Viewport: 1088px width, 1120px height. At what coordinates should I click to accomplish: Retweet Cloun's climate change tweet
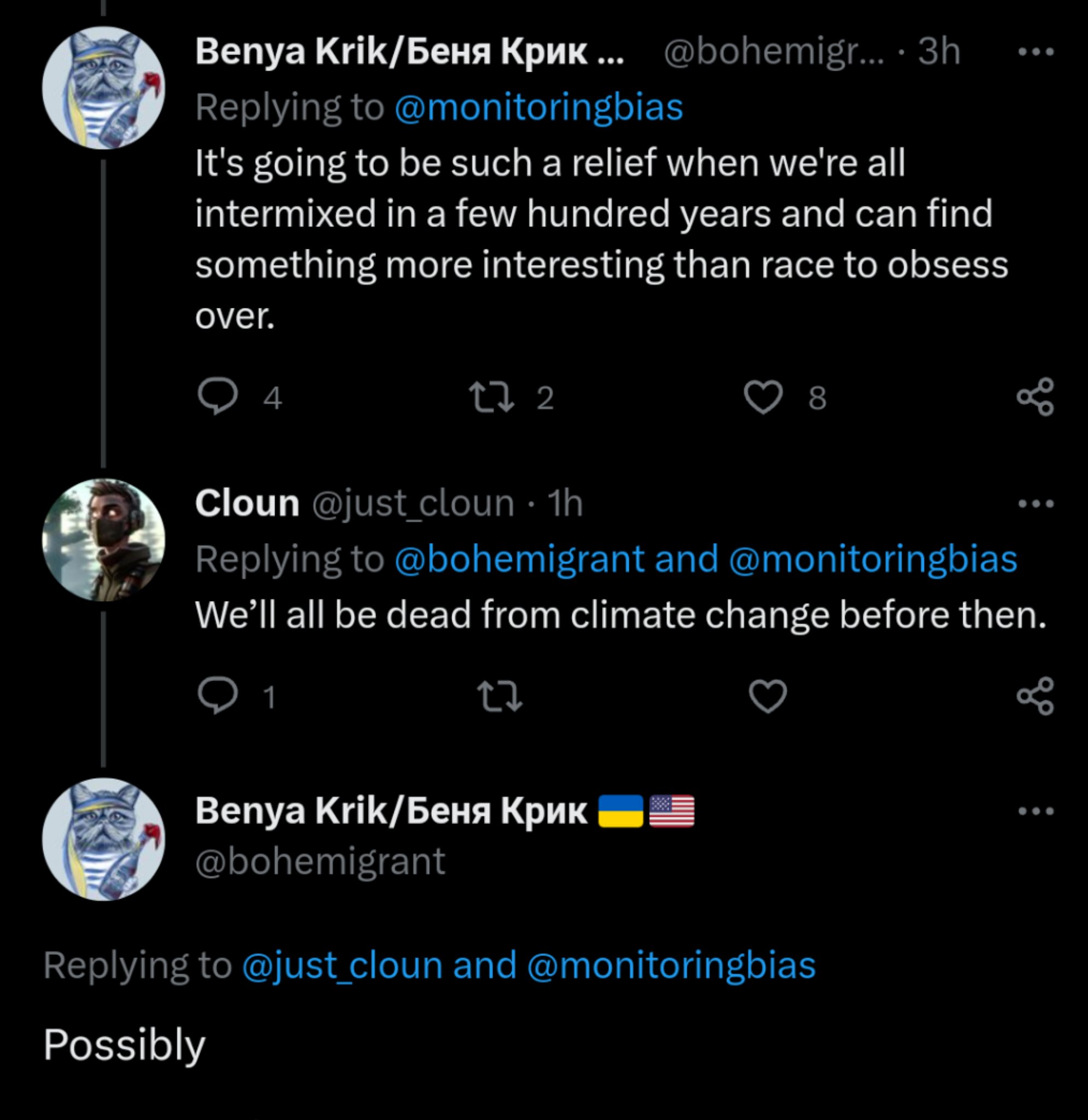coord(499,697)
